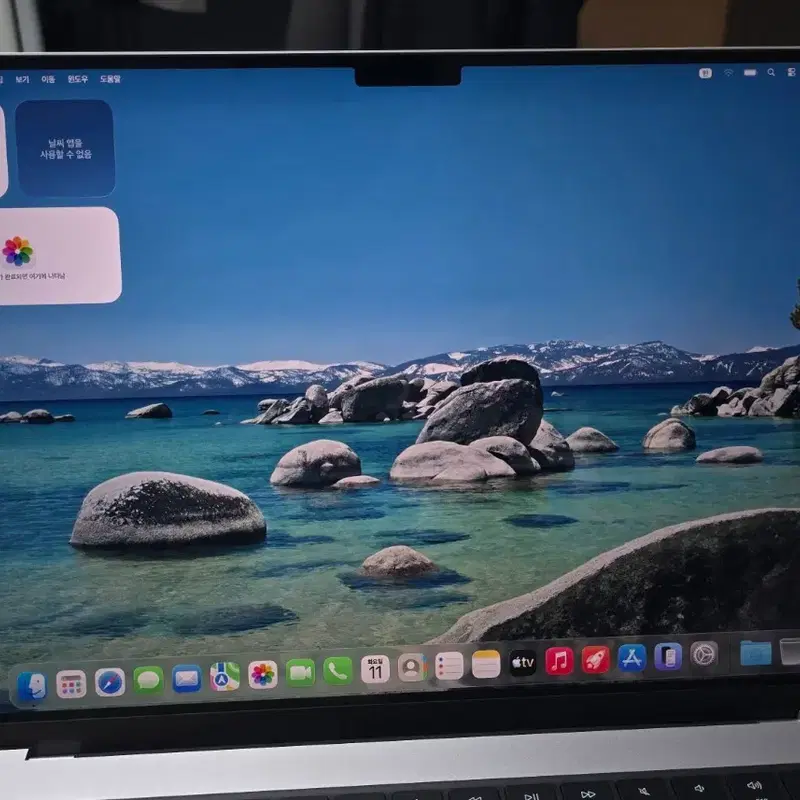Check battery status in menu bar
The image size is (800, 800).
(x=750, y=72)
